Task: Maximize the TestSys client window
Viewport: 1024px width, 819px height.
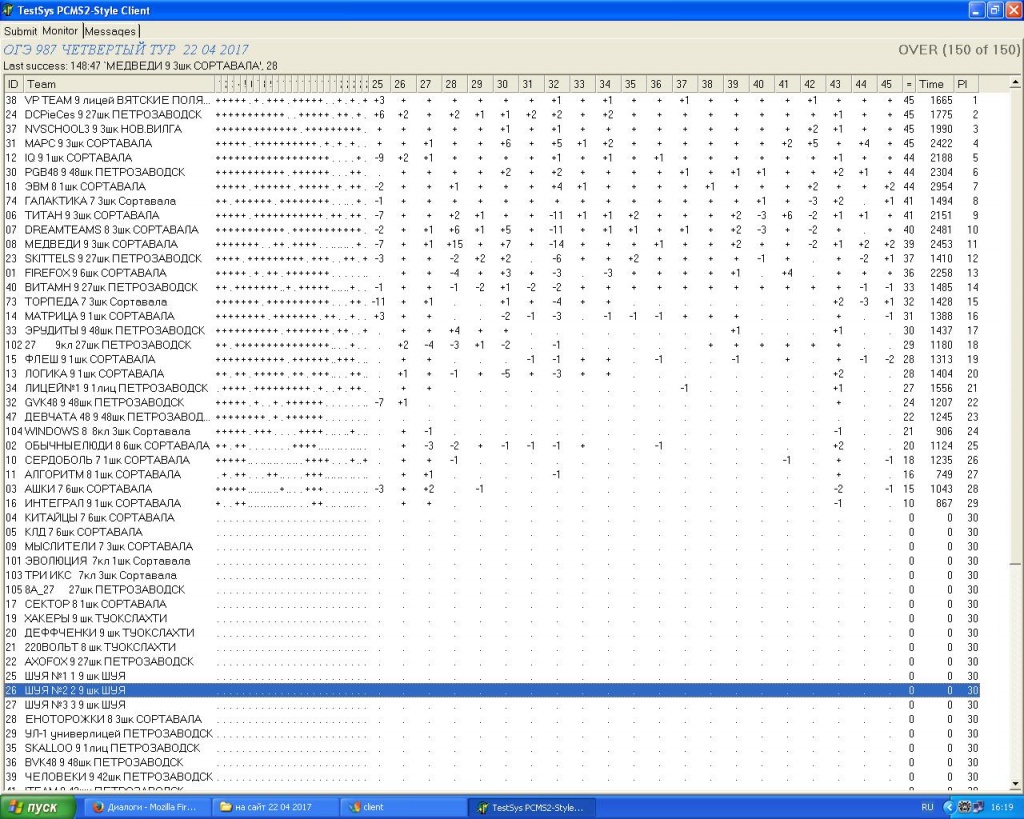Action: point(994,10)
